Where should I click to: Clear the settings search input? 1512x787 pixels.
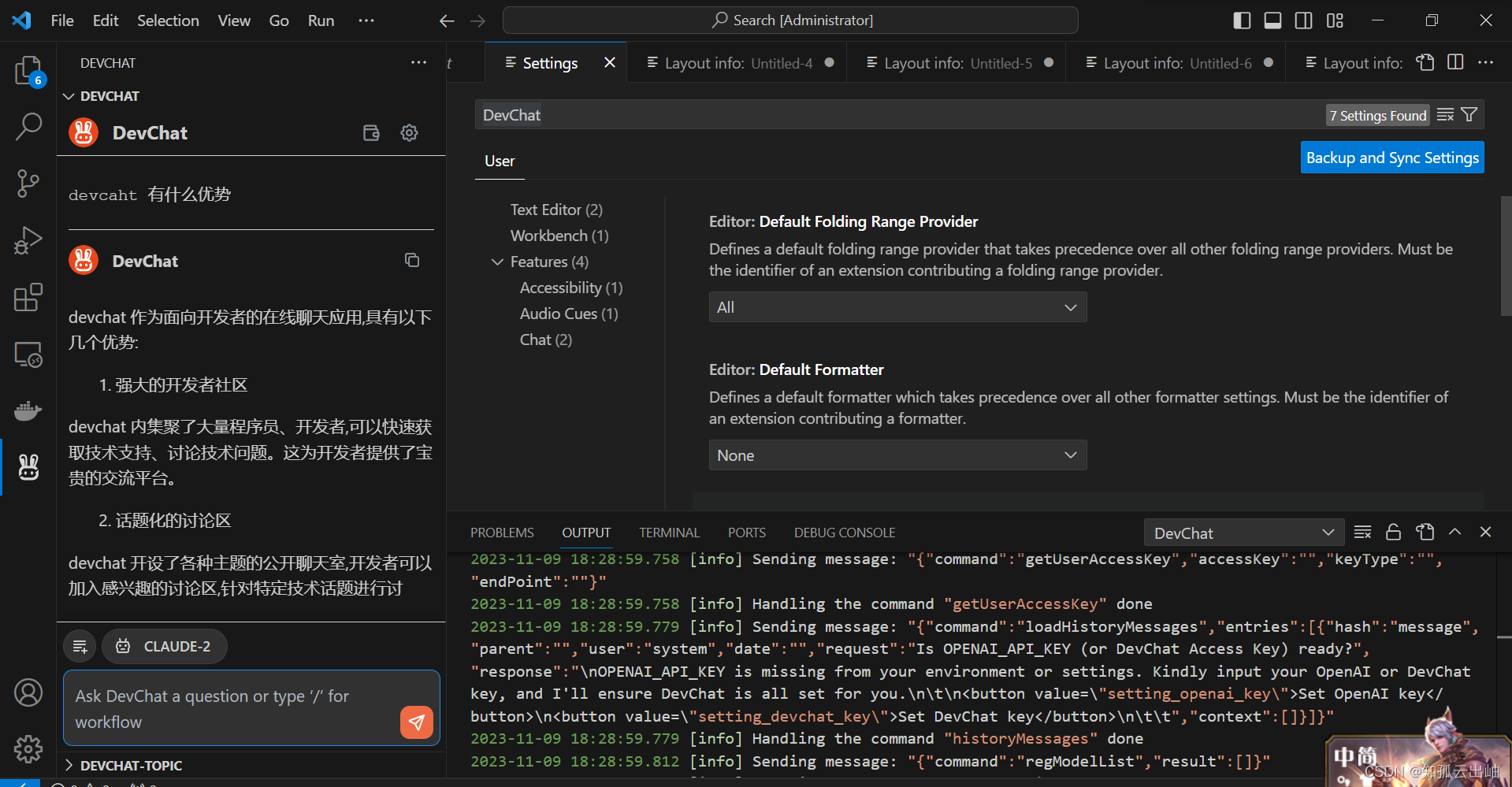tap(1445, 115)
